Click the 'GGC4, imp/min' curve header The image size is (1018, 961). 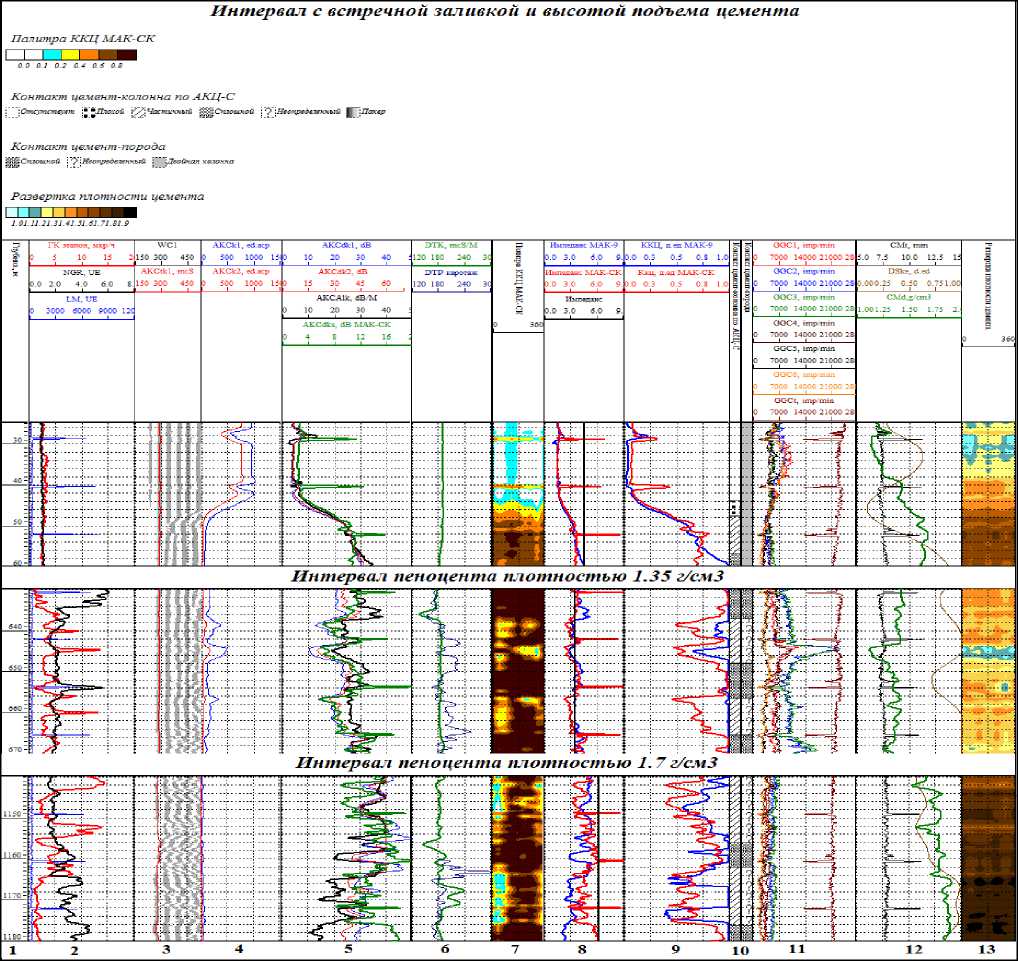pos(804,323)
